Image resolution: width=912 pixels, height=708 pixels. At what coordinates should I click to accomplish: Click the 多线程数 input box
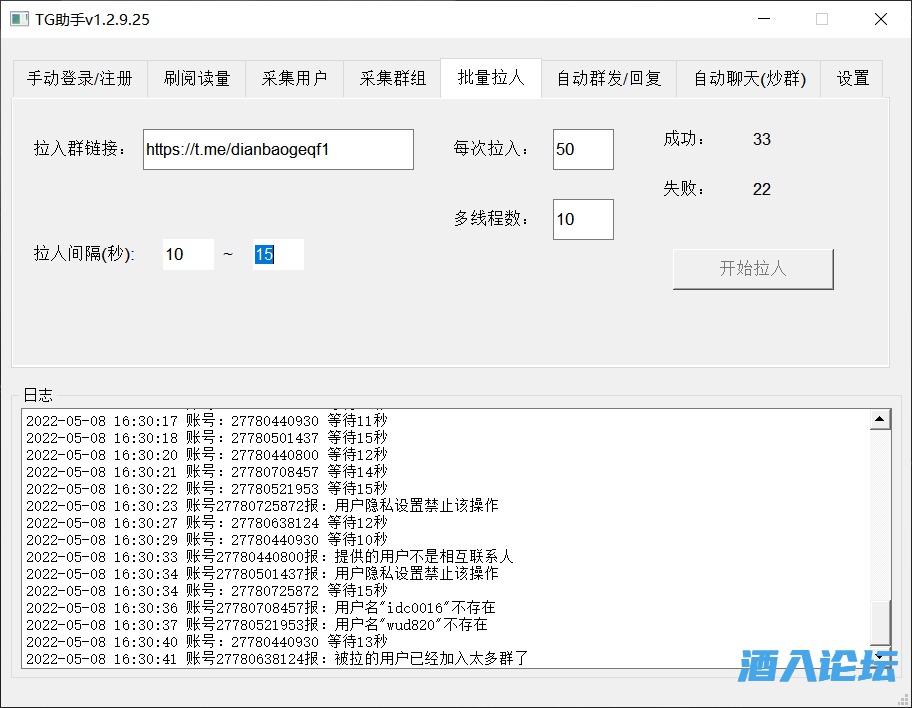[x=582, y=220]
